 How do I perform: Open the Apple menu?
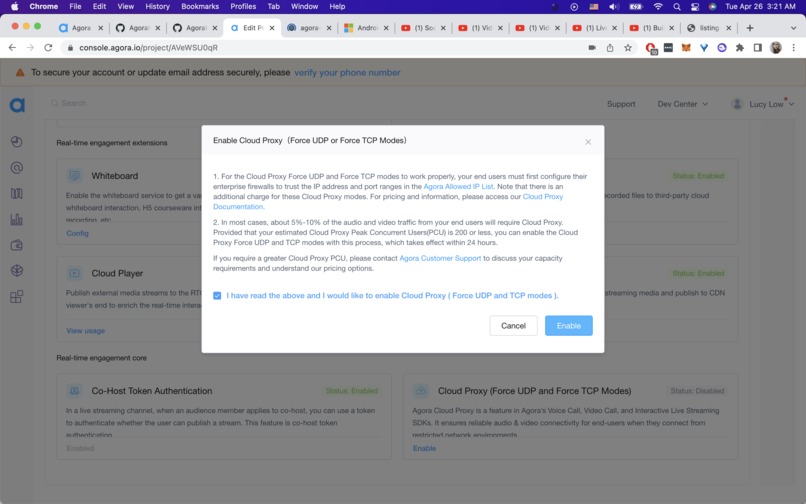point(14,7)
